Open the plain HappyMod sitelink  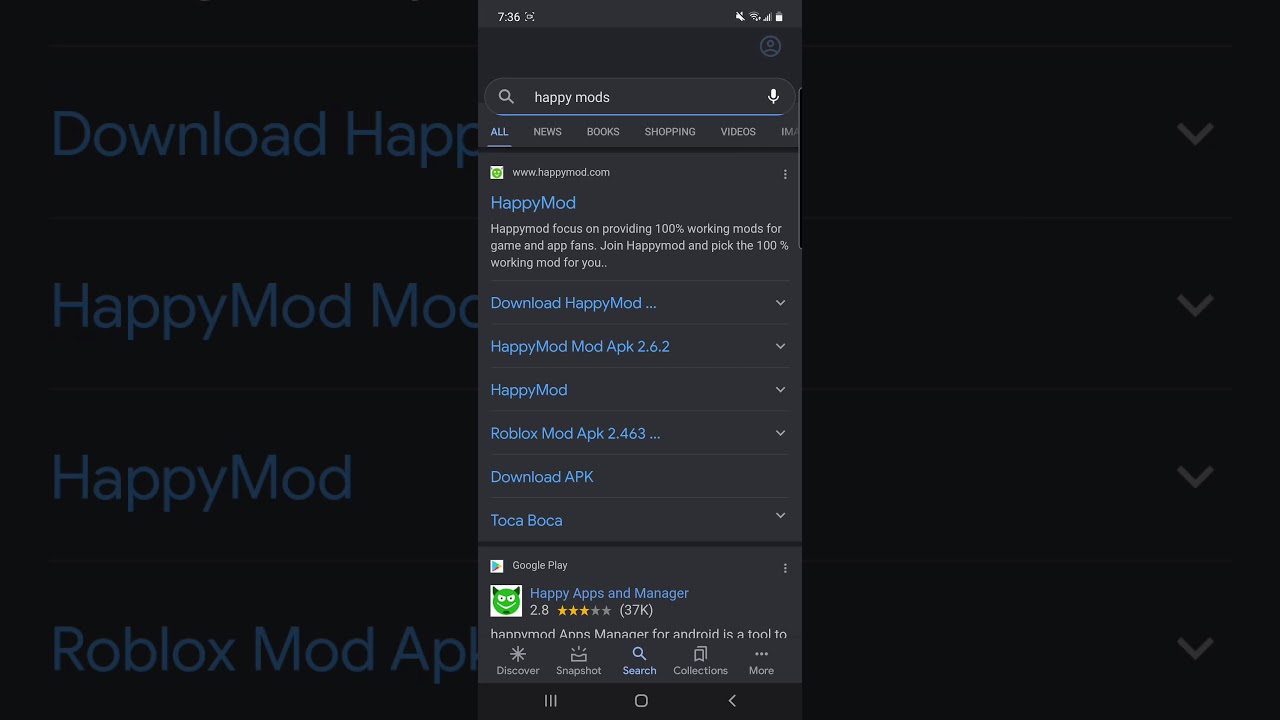click(529, 390)
